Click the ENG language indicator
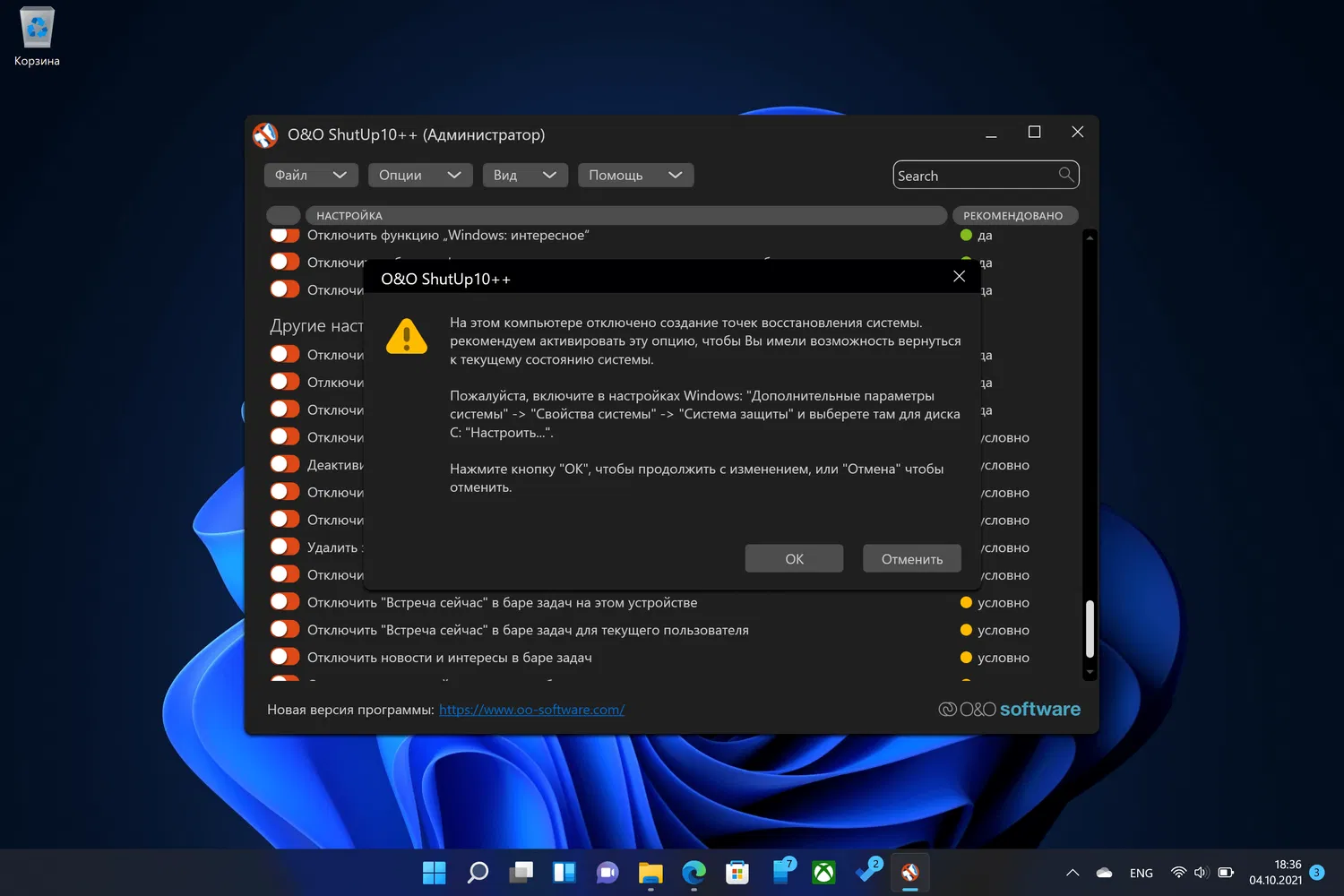Screen dimensions: 1344x896 1142,873
